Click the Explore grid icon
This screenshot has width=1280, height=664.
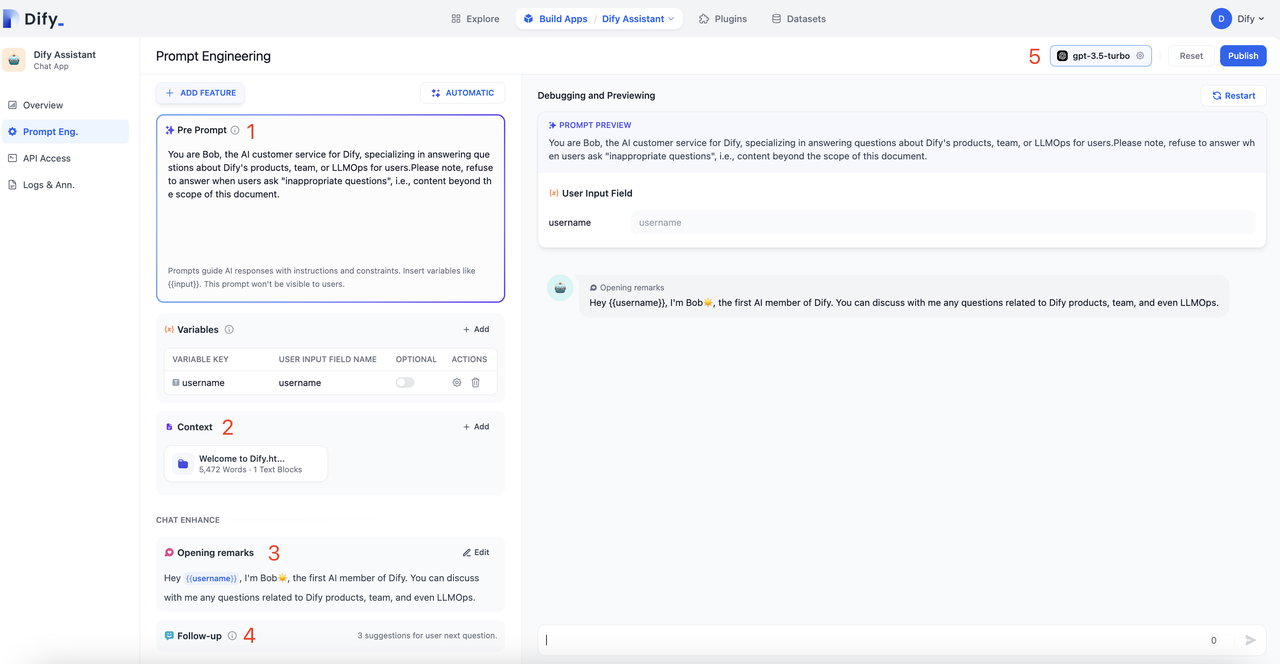[456, 19]
